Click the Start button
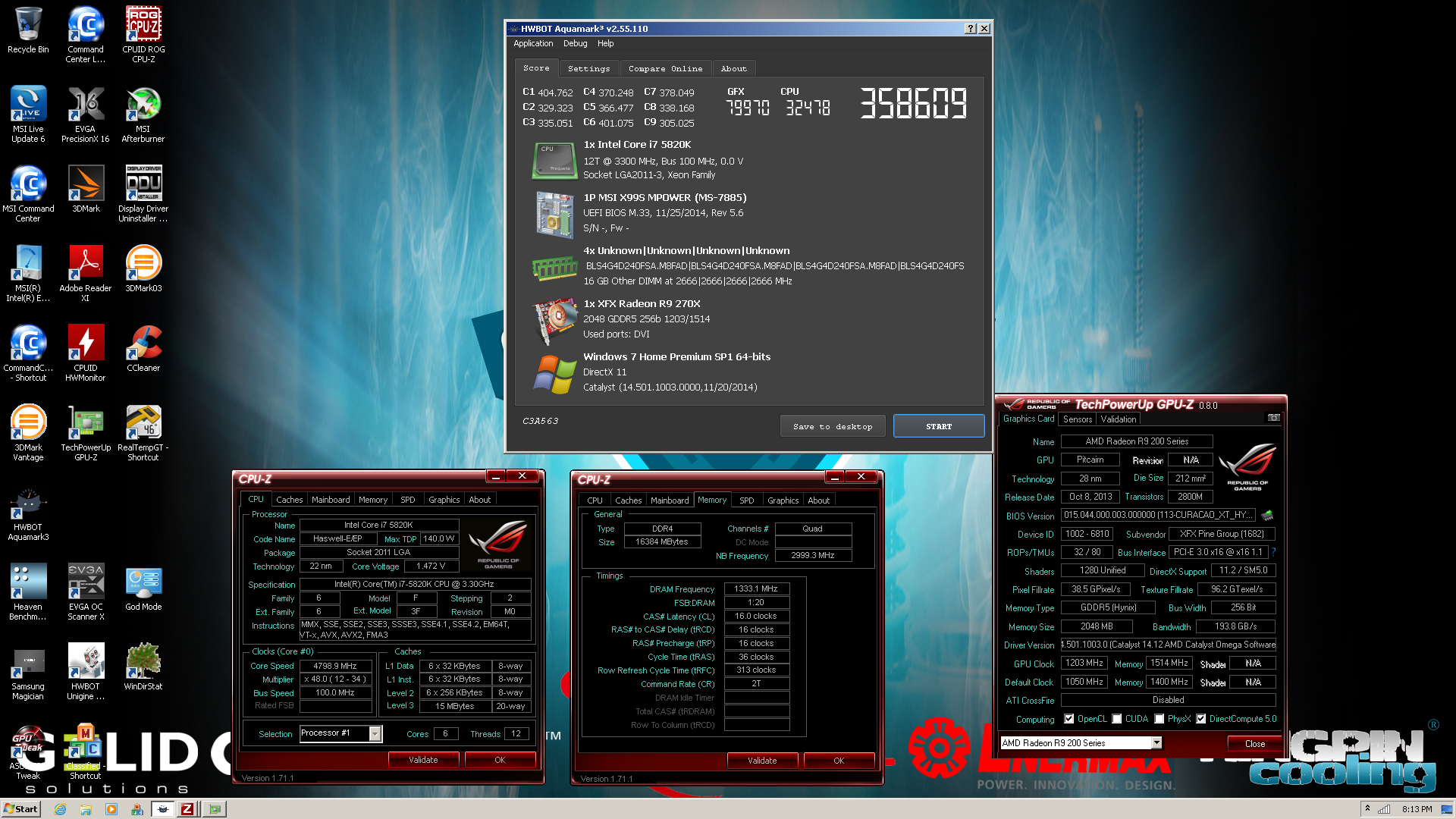This screenshot has height=819, width=1456. click(x=20, y=809)
